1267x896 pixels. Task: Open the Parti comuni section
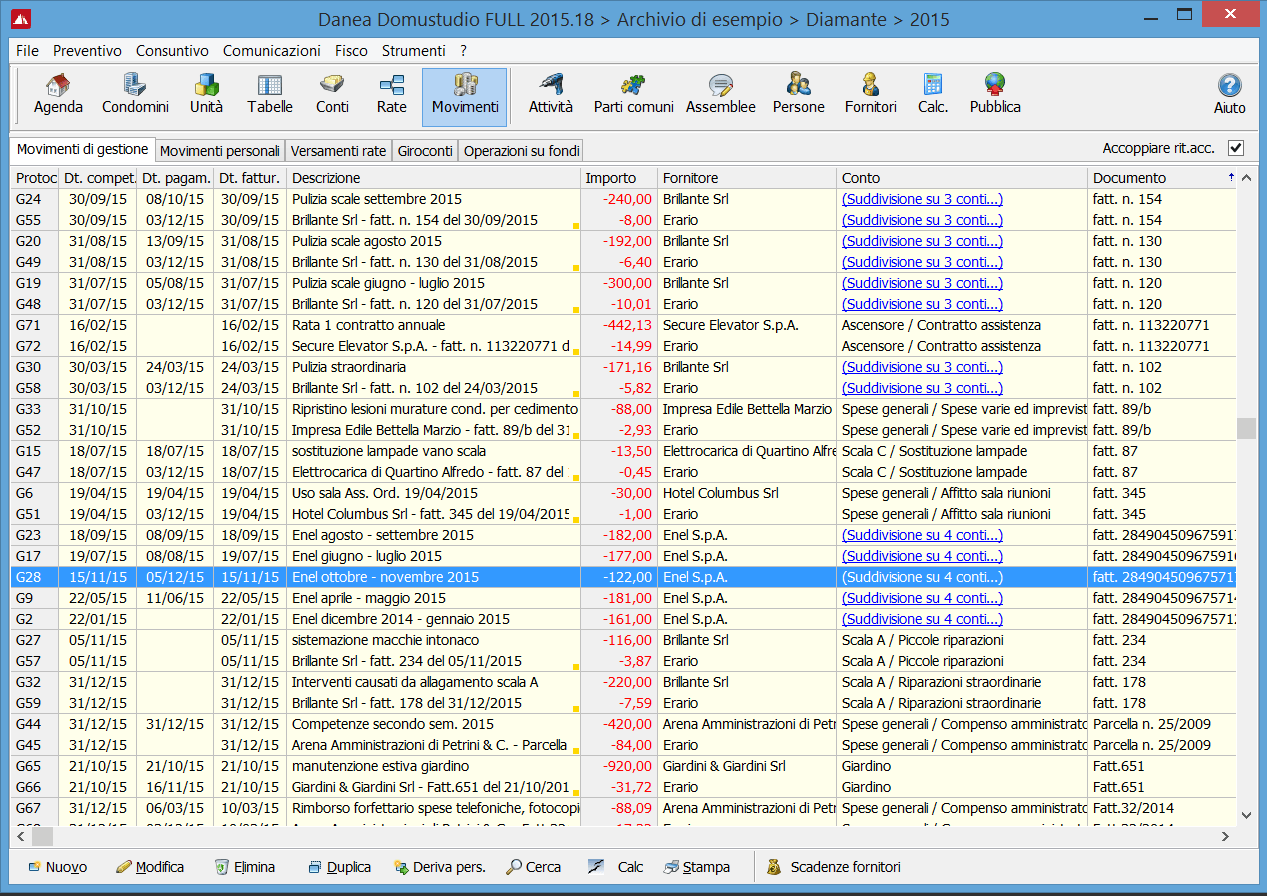point(634,95)
